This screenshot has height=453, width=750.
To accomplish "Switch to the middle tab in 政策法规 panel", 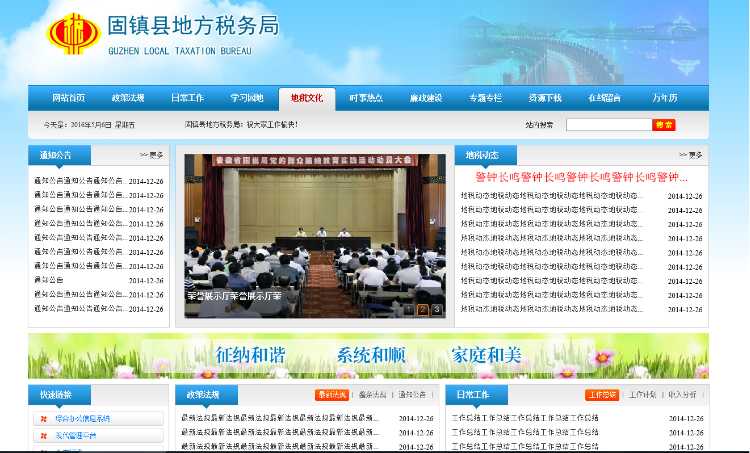I will [372, 395].
